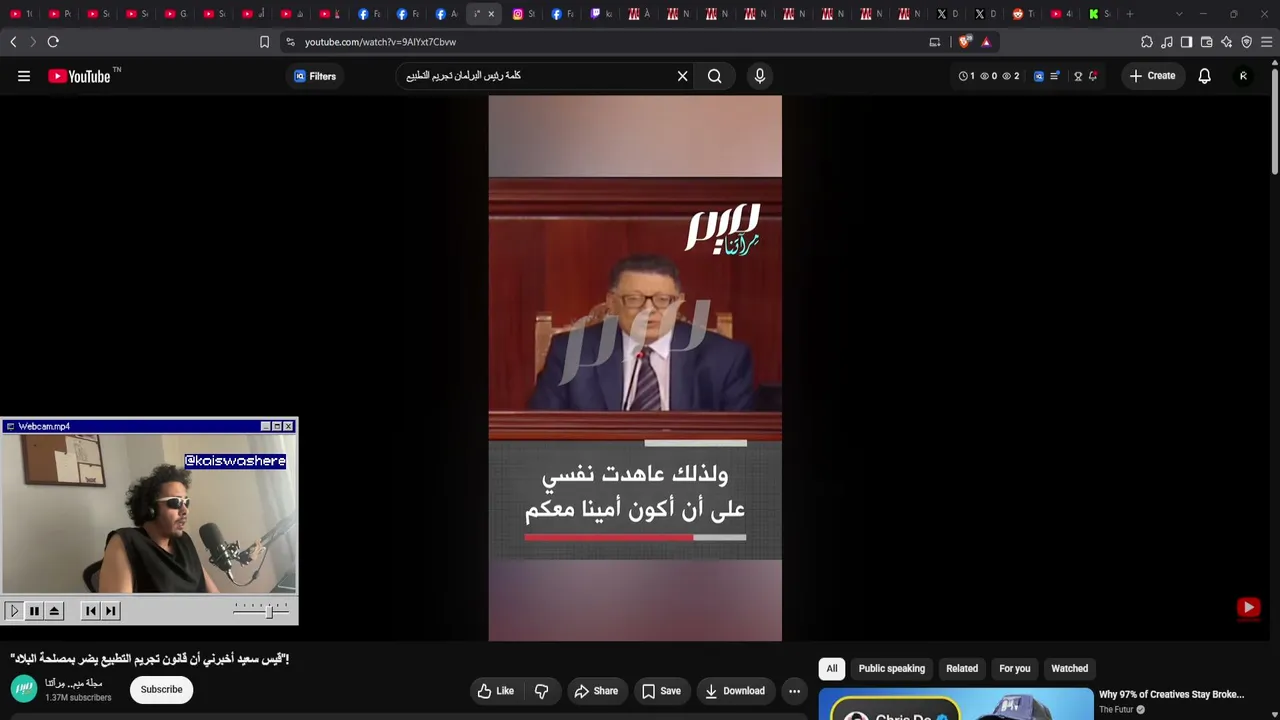The width and height of the screenshot is (1280, 720).
Task: Skip to previous in Webcam.mp4 window
Action: (90, 611)
